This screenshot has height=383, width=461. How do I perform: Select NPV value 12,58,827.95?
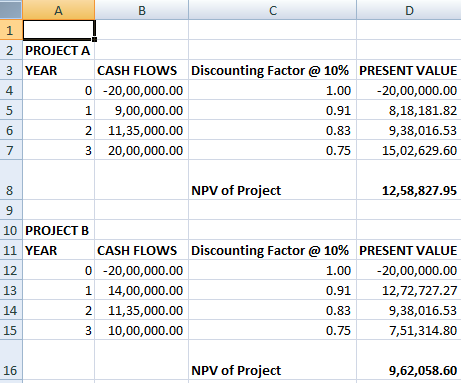[409, 180]
